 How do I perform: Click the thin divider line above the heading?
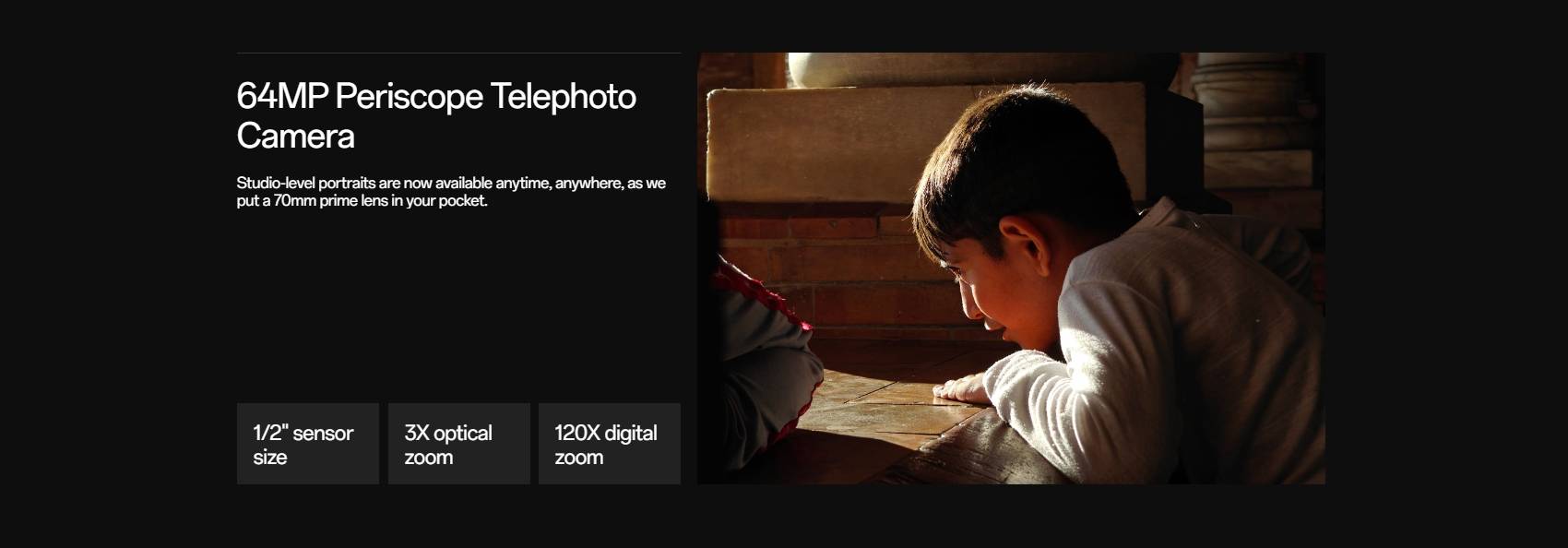(x=458, y=53)
